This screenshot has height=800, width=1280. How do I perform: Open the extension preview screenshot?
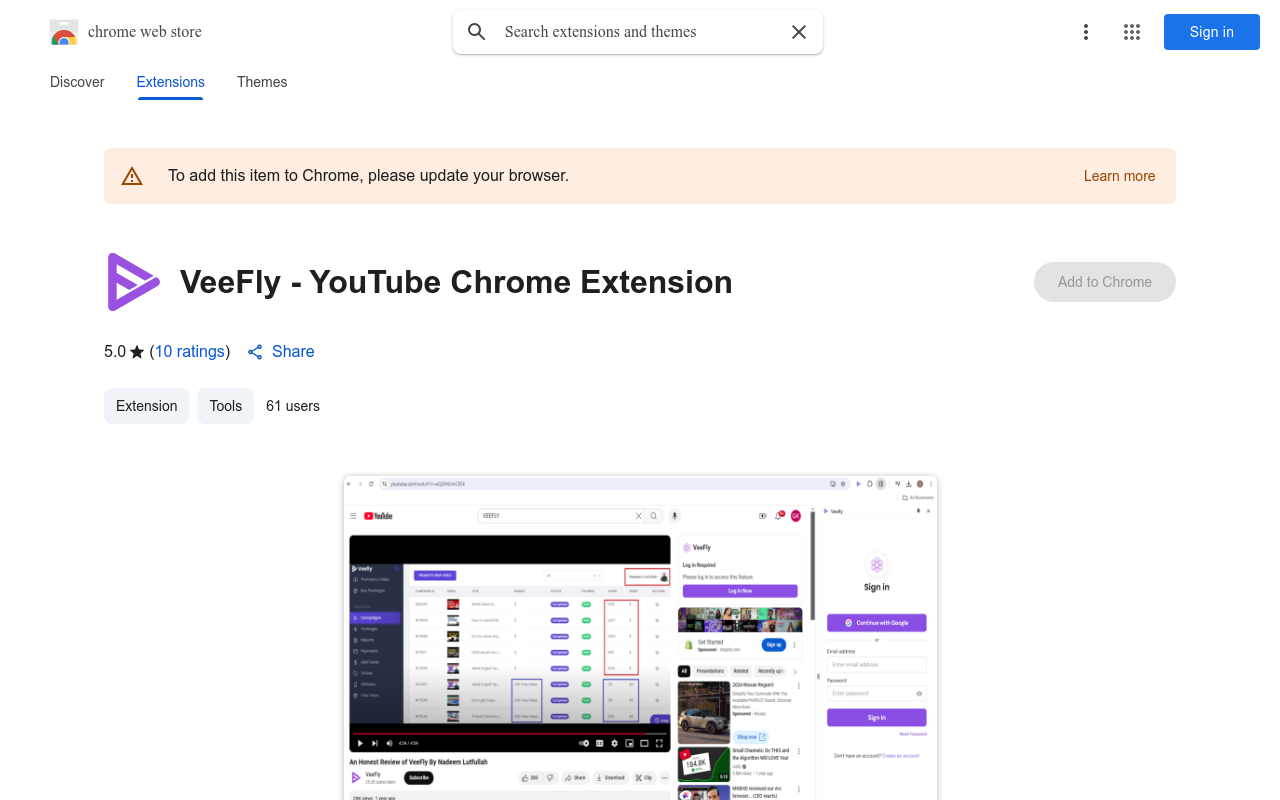coord(640,638)
